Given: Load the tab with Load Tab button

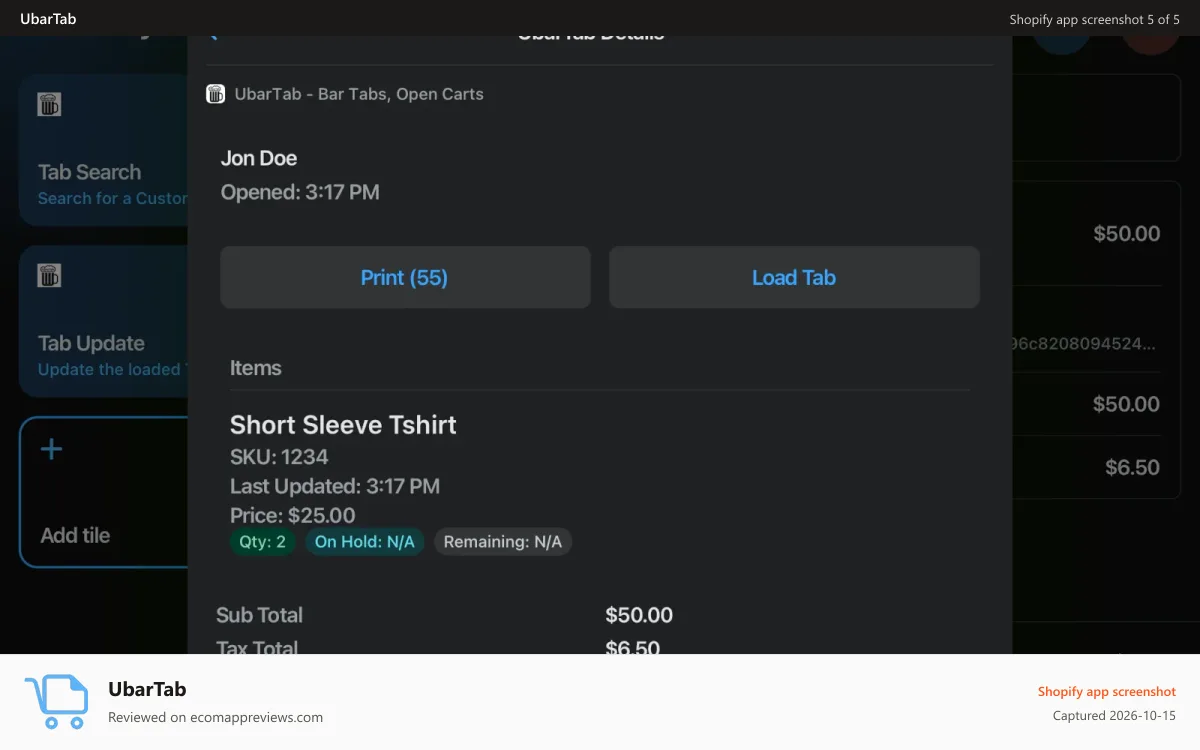Looking at the screenshot, I should [794, 277].
